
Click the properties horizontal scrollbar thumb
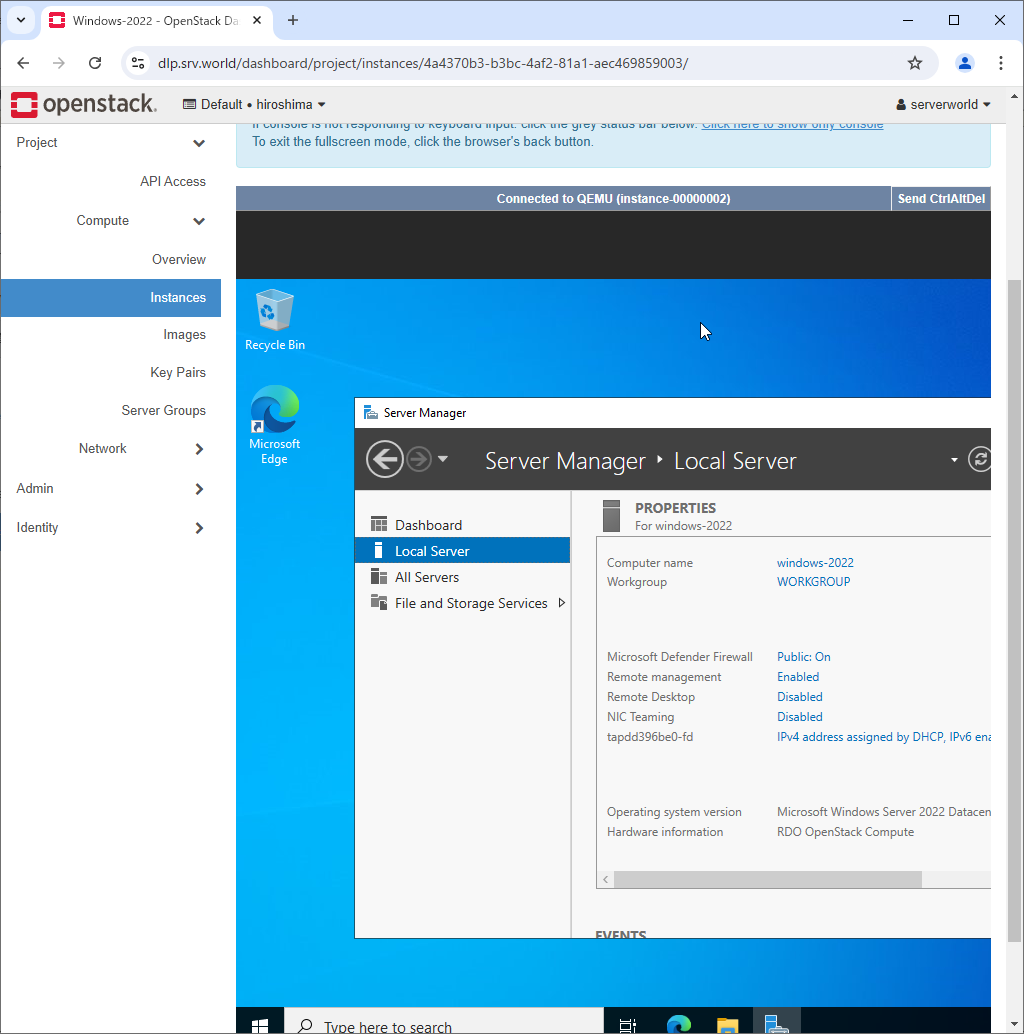(768, 879)
